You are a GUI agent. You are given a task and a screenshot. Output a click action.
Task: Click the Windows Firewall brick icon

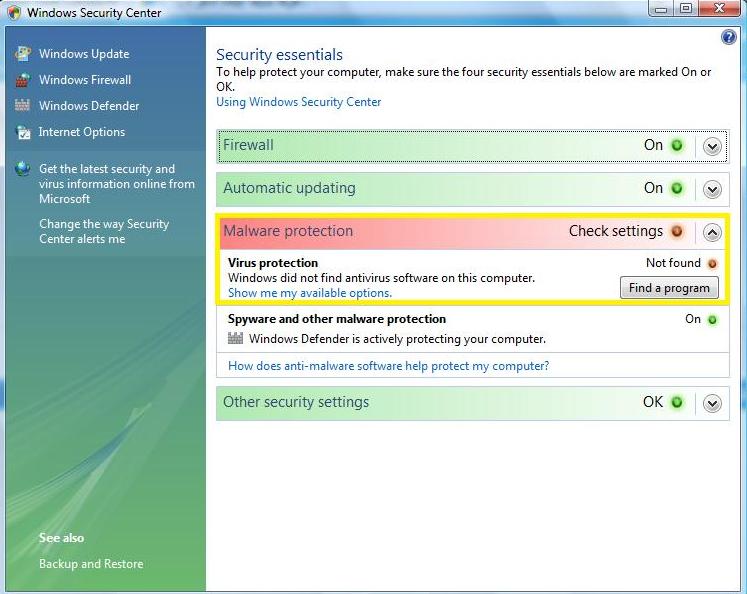tap(22, 80)
